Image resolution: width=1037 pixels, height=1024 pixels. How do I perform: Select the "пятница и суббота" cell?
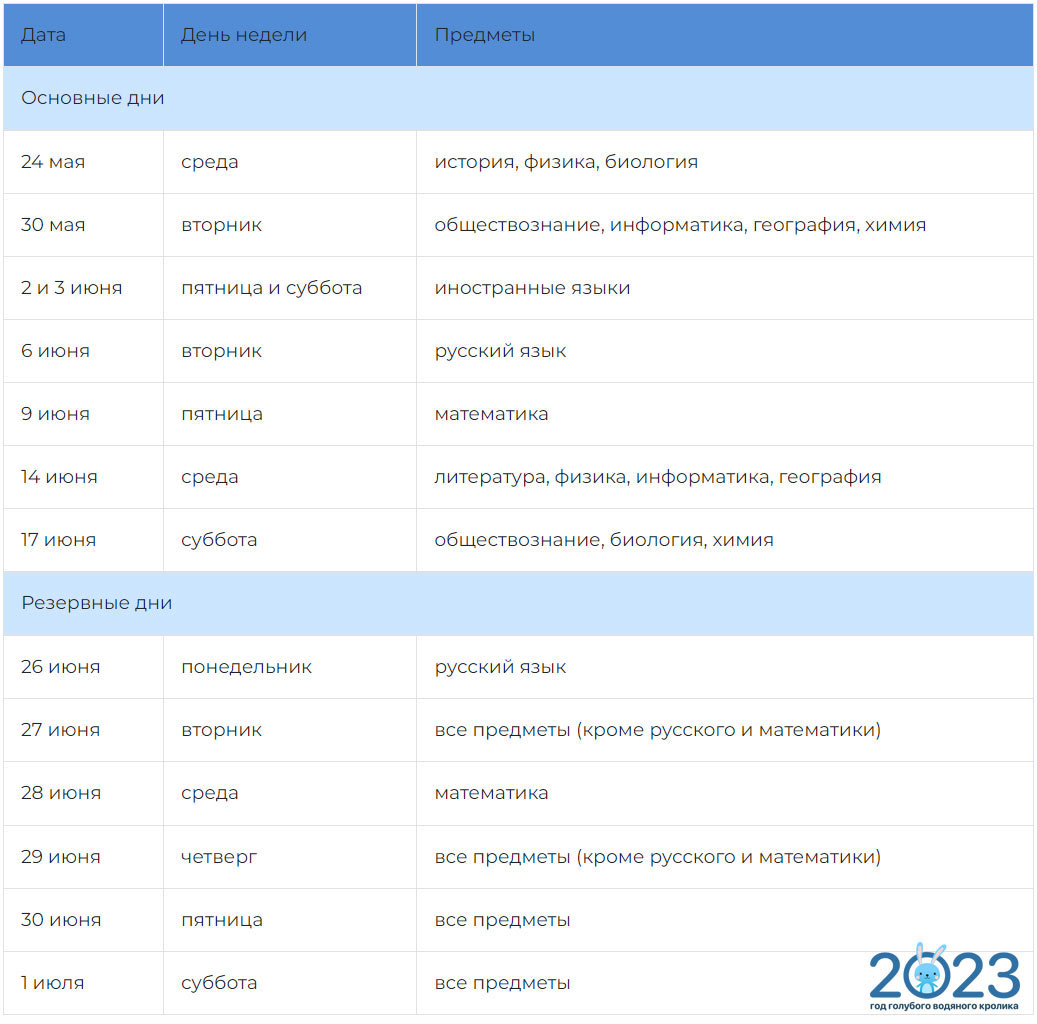click(x=271, y=288)
